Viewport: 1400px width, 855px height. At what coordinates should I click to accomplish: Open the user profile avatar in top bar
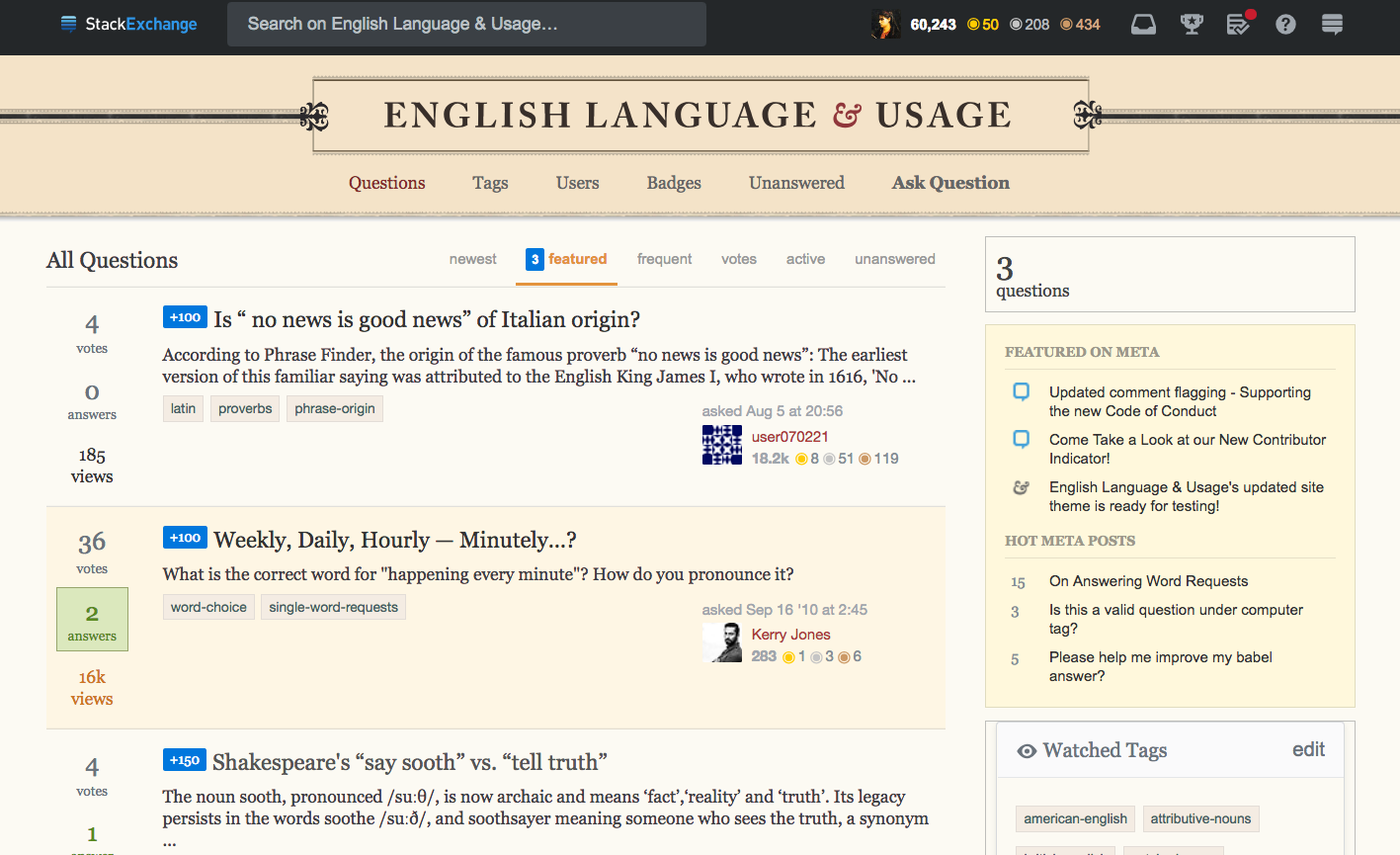pyautogui.click(x=885, y=24)
